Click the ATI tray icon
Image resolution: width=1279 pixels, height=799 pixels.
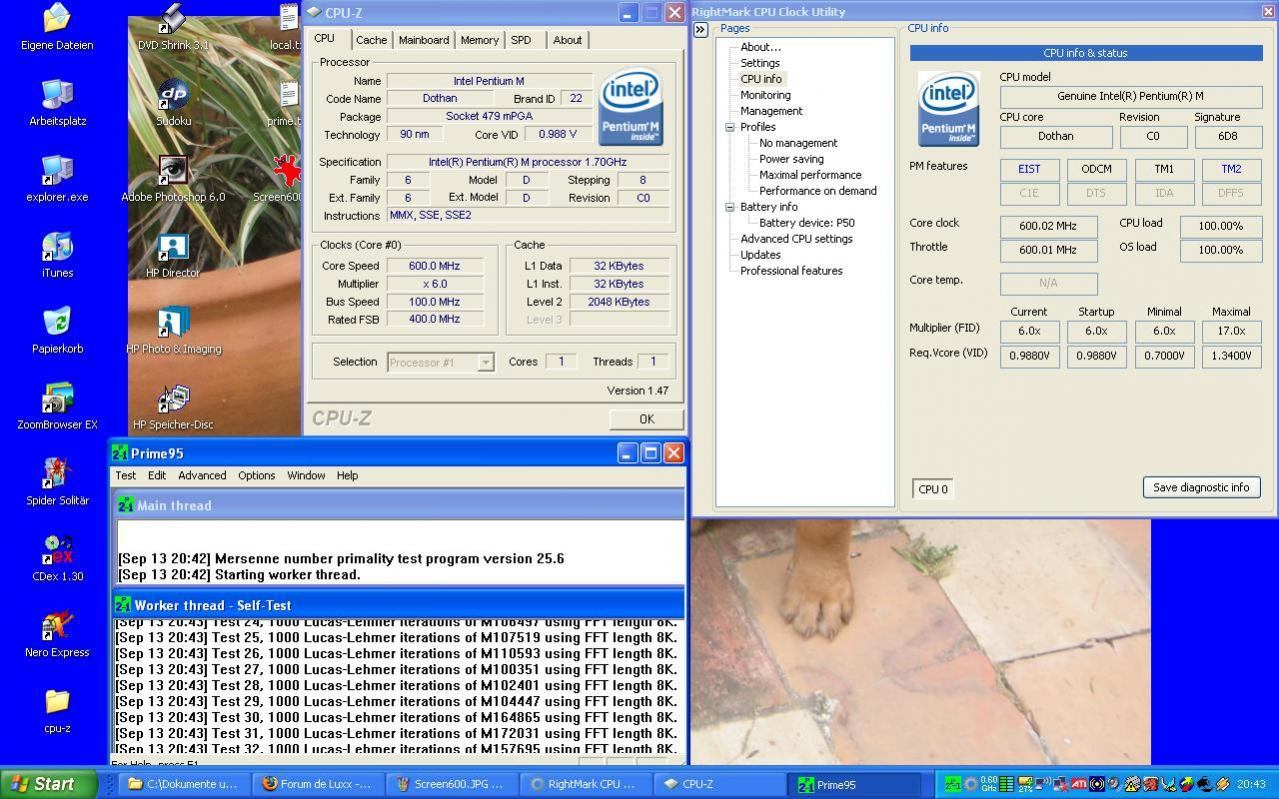1079,784
